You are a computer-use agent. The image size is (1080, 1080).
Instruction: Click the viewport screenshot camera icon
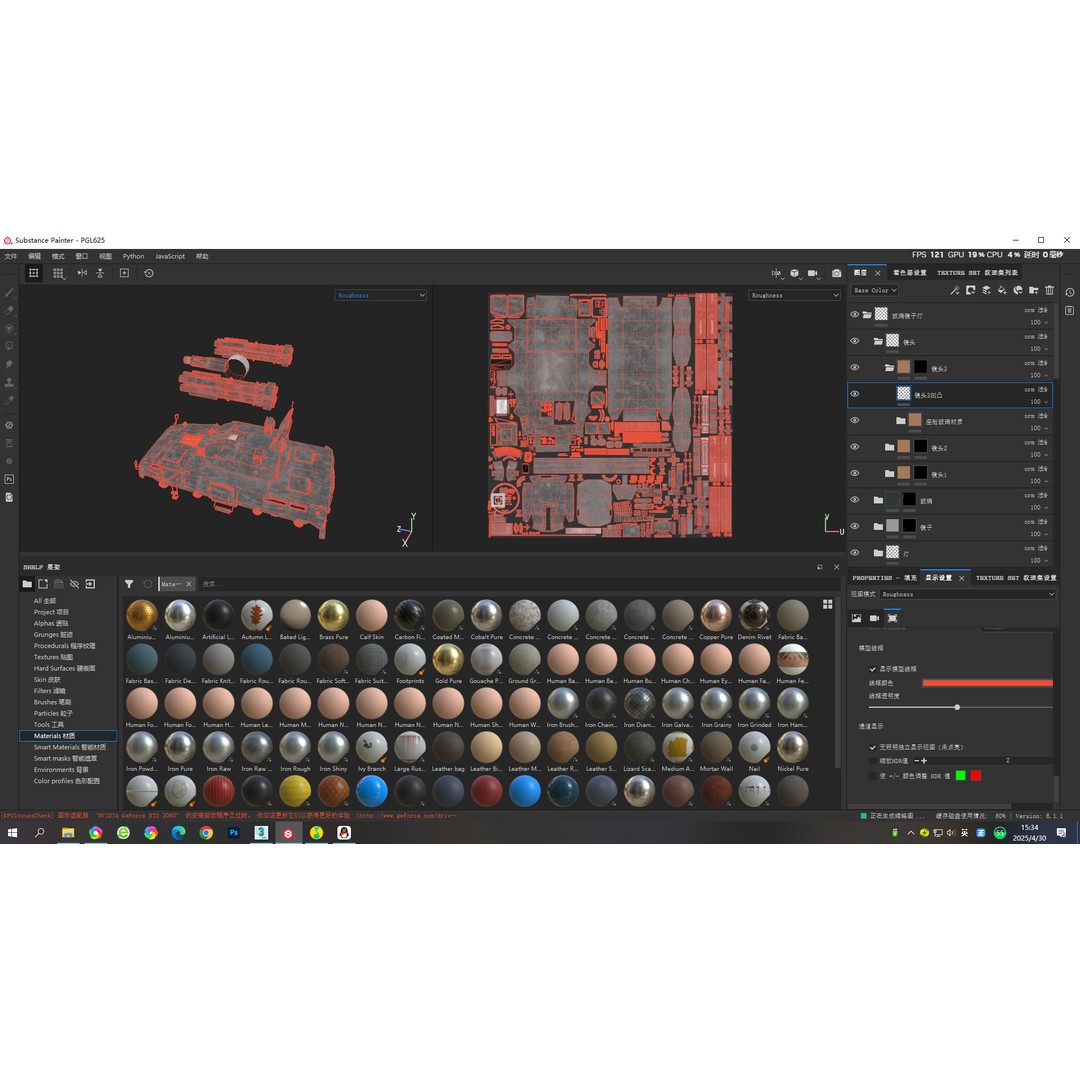click(x=836, y=273)
